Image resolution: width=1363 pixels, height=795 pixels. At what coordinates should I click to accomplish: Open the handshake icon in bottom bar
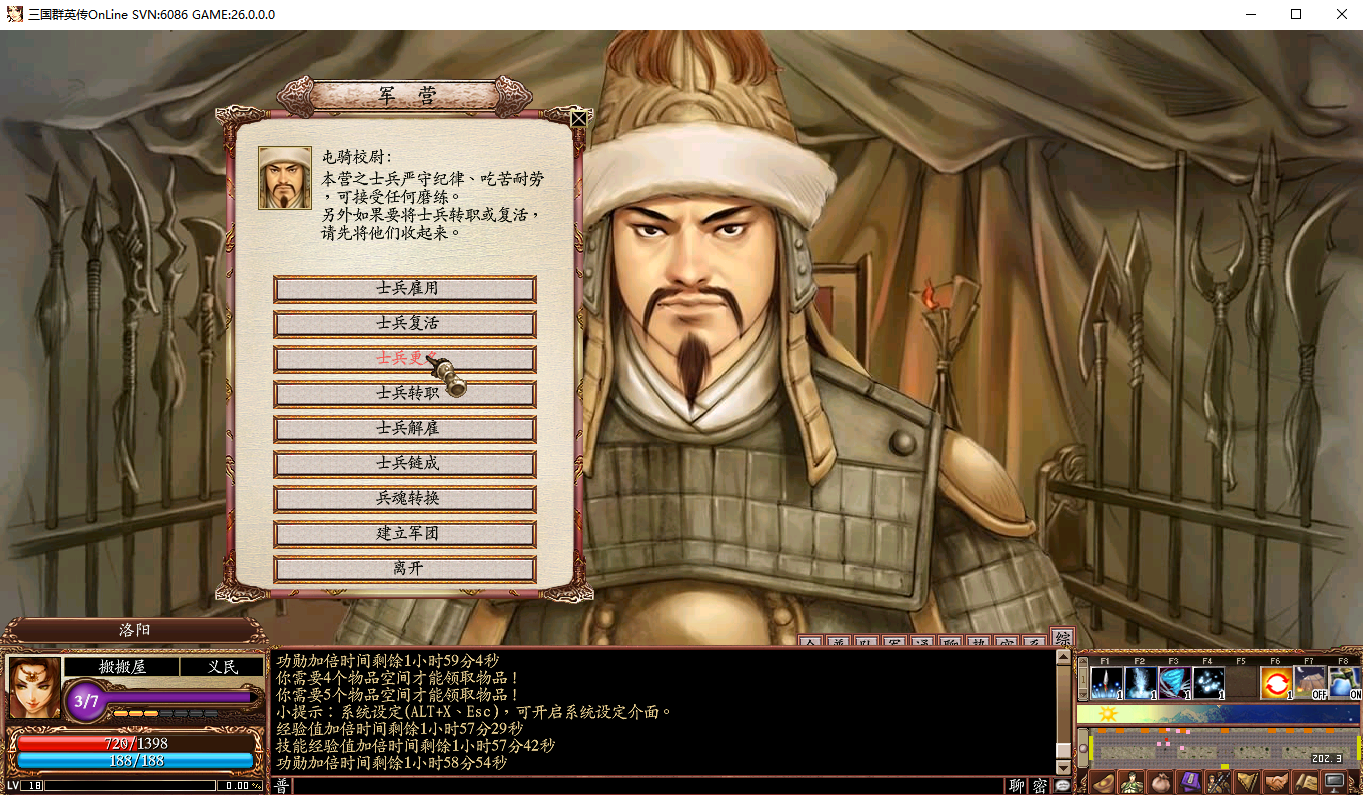pos(1276,783)
